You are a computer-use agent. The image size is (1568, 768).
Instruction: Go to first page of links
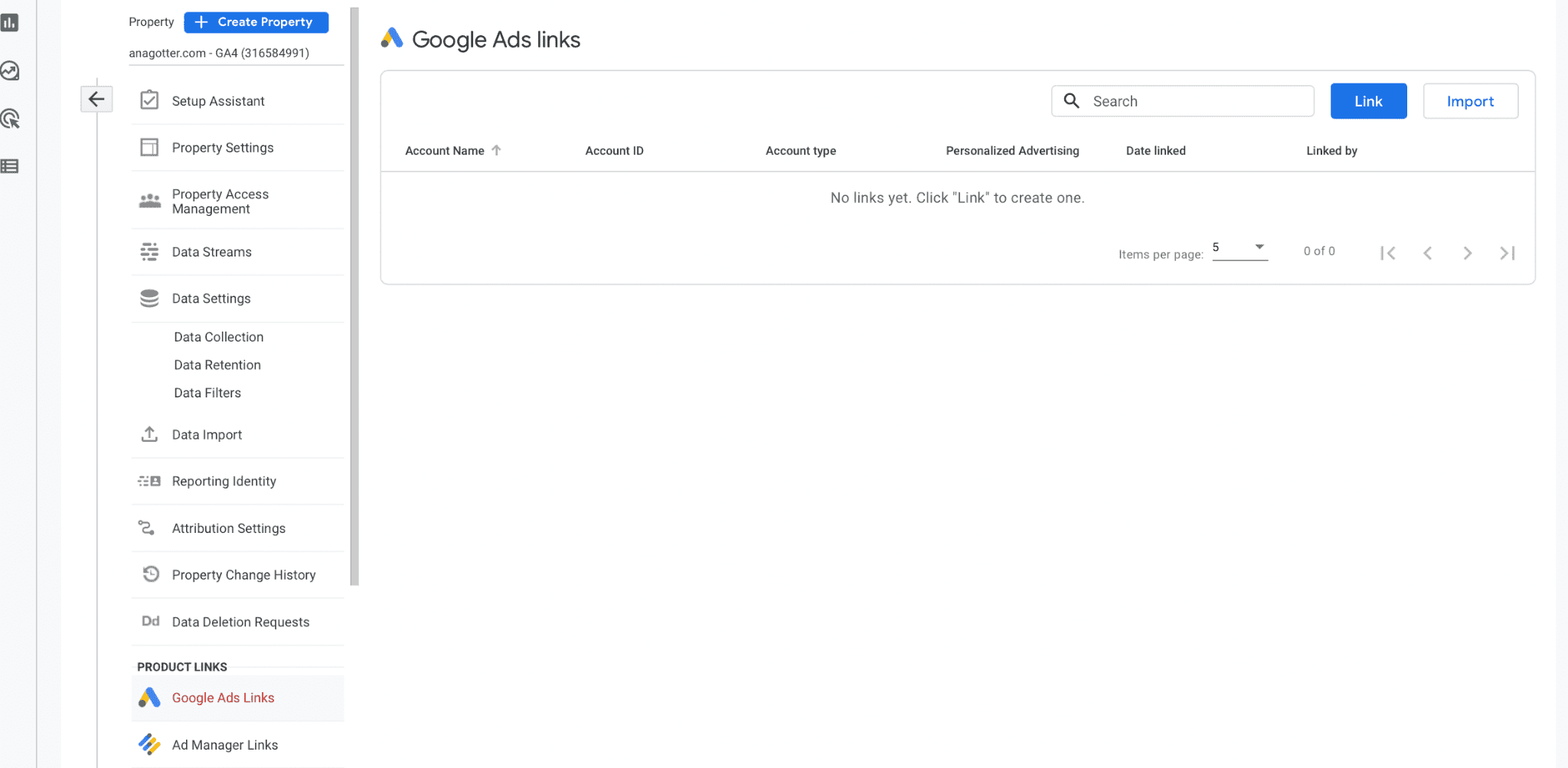point(1387,253)
